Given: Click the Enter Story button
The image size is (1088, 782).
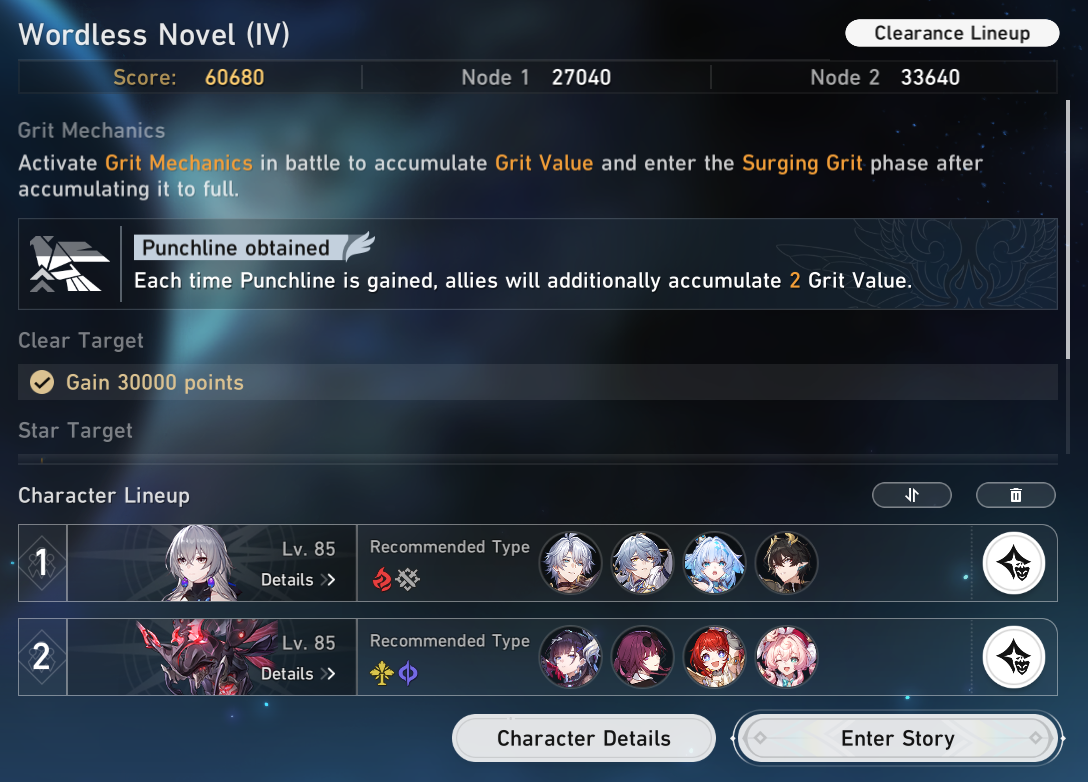Looking at the screenshot, I should [898, 738].
